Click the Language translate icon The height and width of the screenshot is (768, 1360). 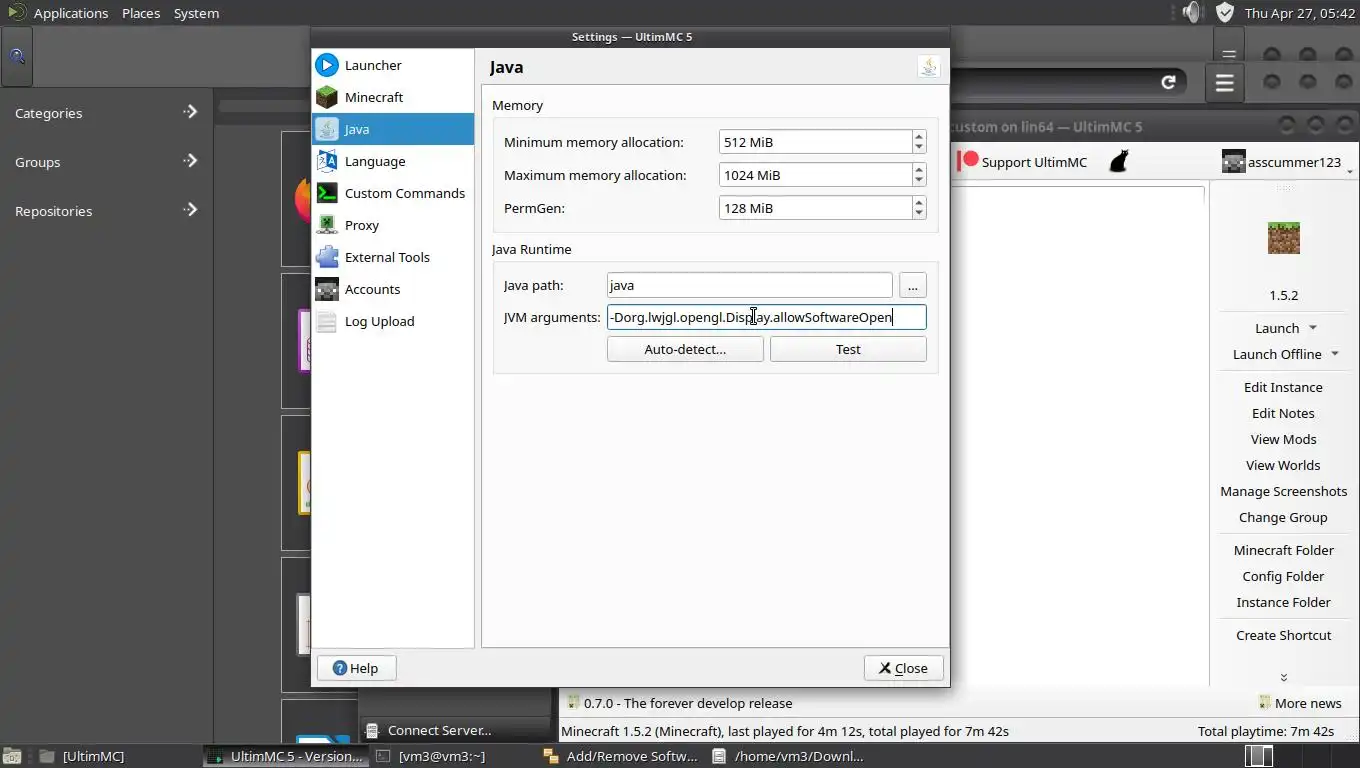click(x=327, y=161)
